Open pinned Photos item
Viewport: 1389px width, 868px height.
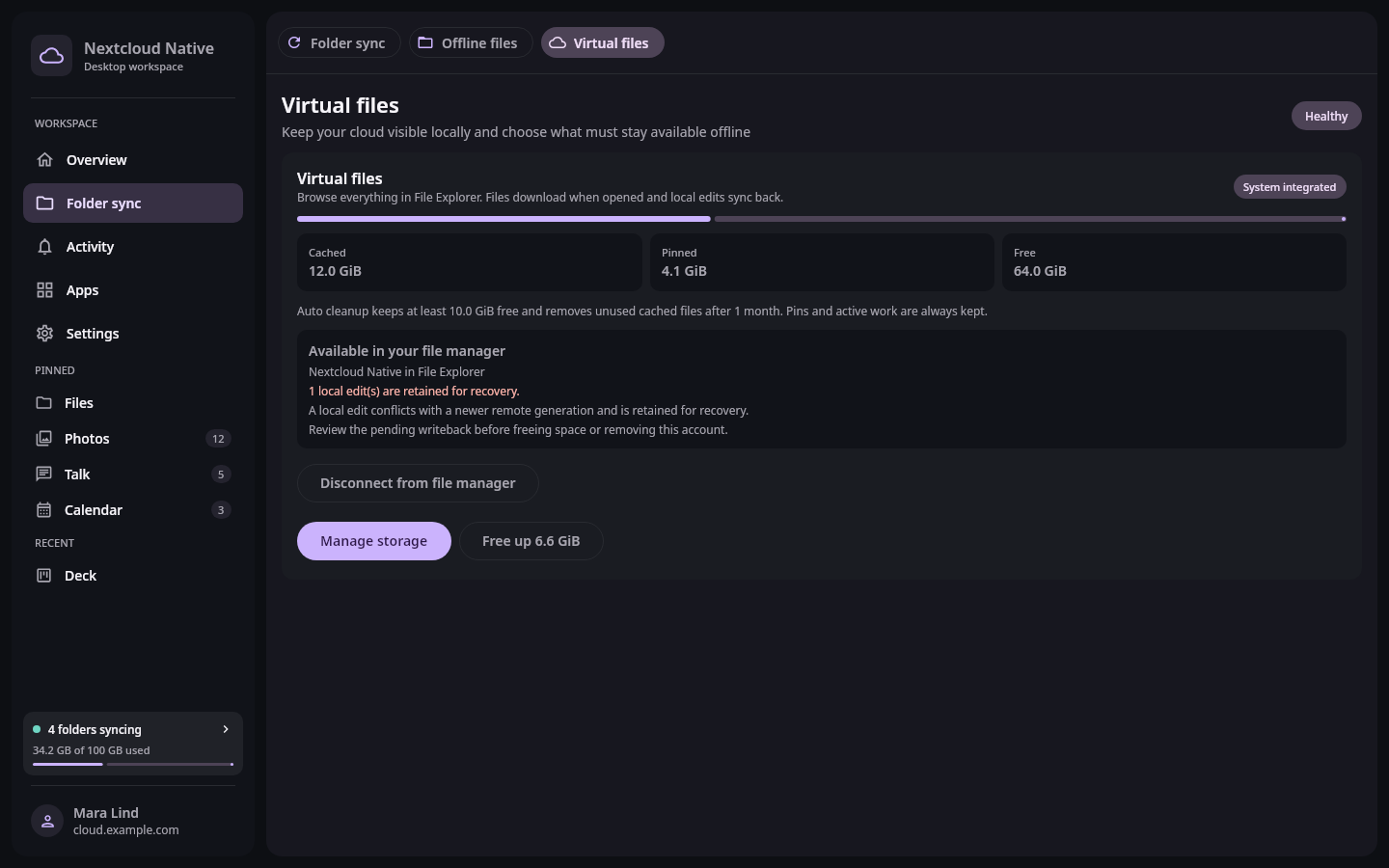[x=133, y=439]
